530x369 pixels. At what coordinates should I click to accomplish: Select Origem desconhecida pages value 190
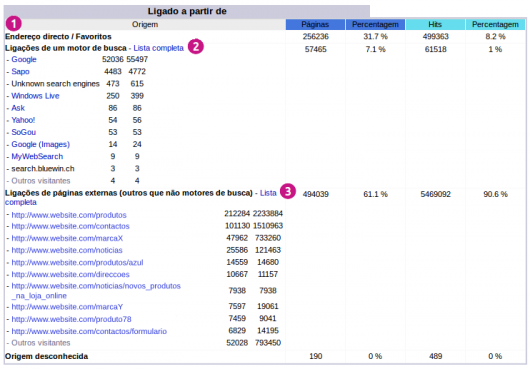(x=315, y=356)
